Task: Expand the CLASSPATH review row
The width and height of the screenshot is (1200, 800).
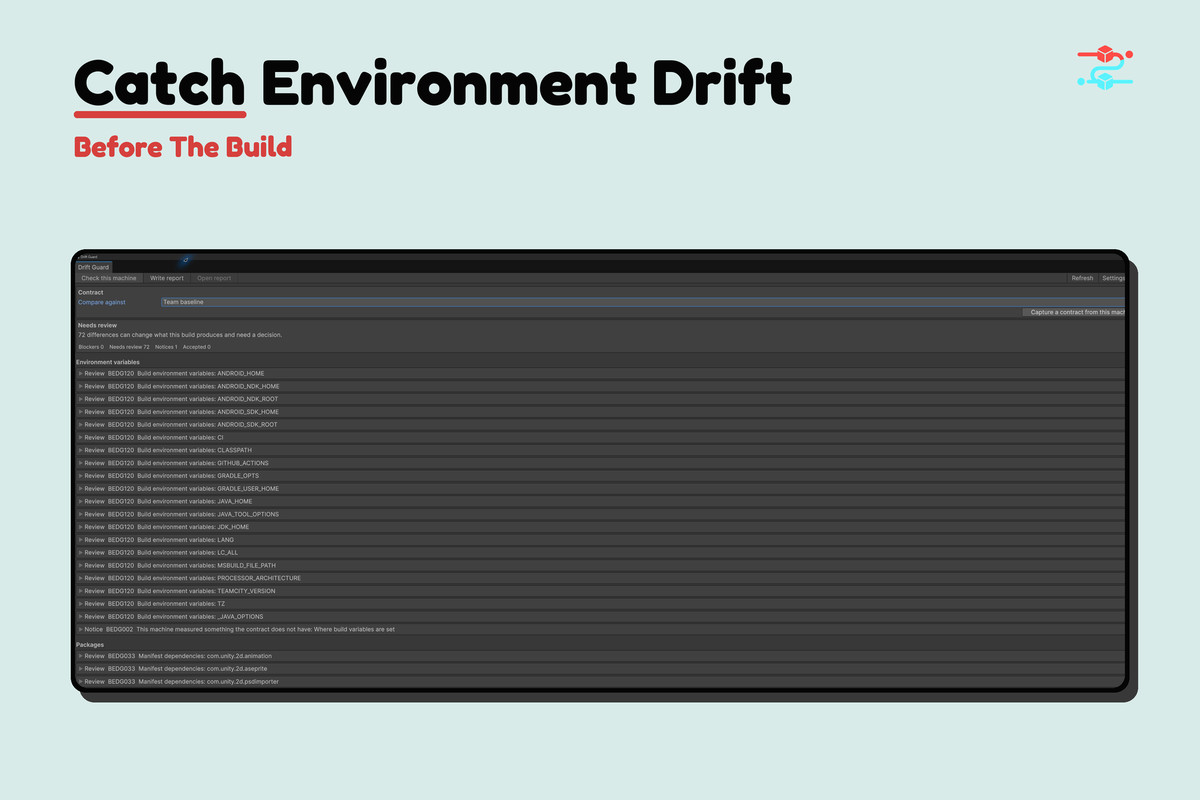Action: (601, 450)
